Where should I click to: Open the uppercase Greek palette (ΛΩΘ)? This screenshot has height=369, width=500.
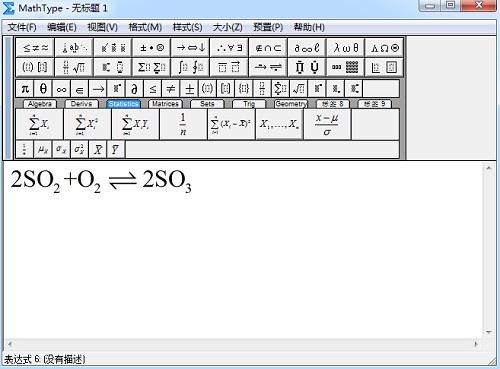tap(385, 48)
